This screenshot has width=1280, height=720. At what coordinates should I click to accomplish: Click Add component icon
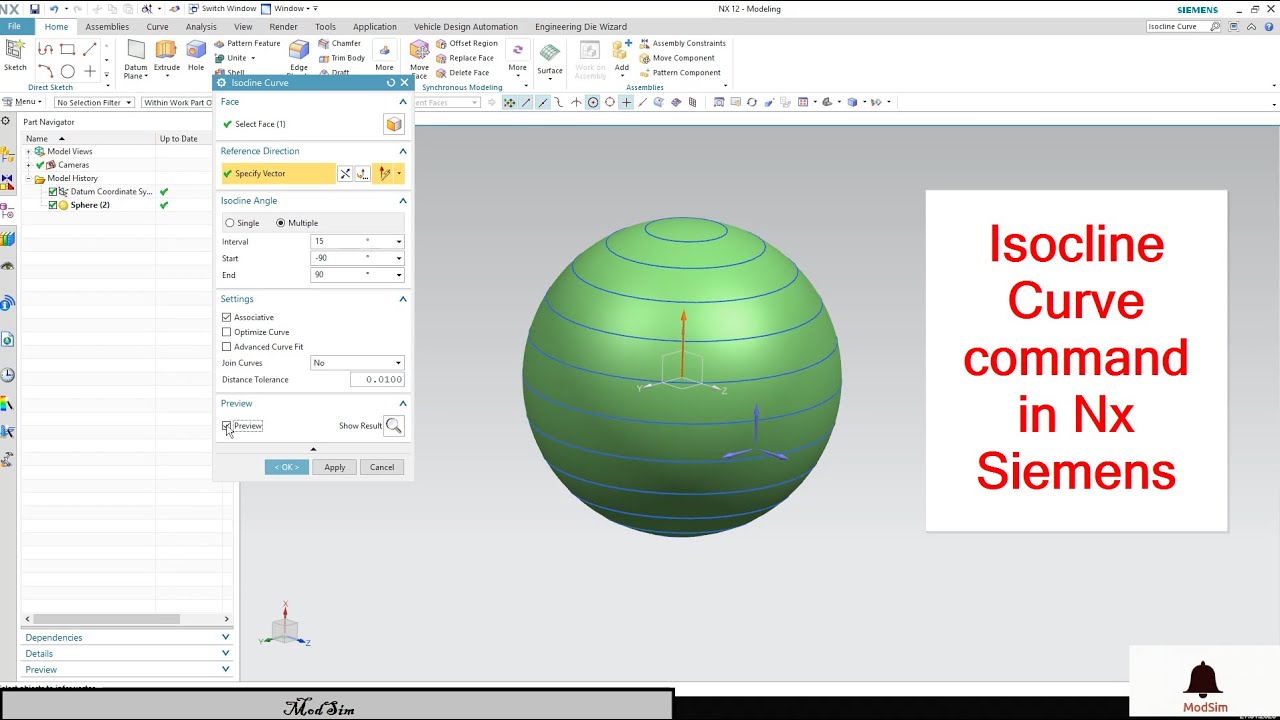pyautogui.click(x=622, y=56)
